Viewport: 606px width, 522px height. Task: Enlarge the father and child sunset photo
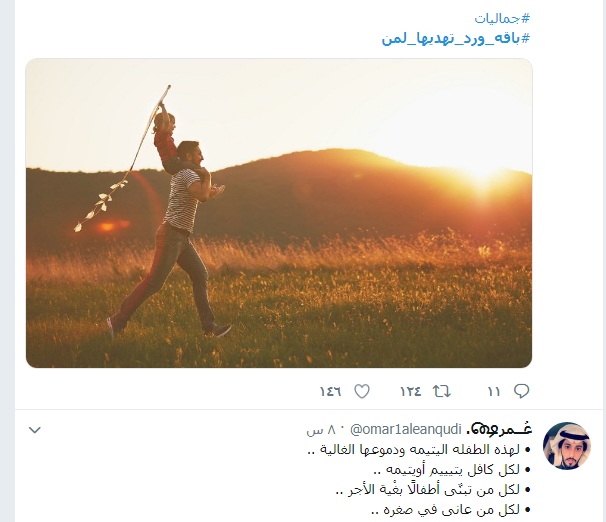point(279,213)
